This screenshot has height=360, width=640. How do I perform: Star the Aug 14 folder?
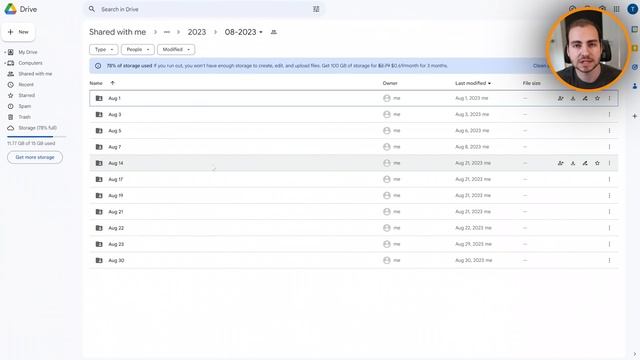(x=597, y=163)
